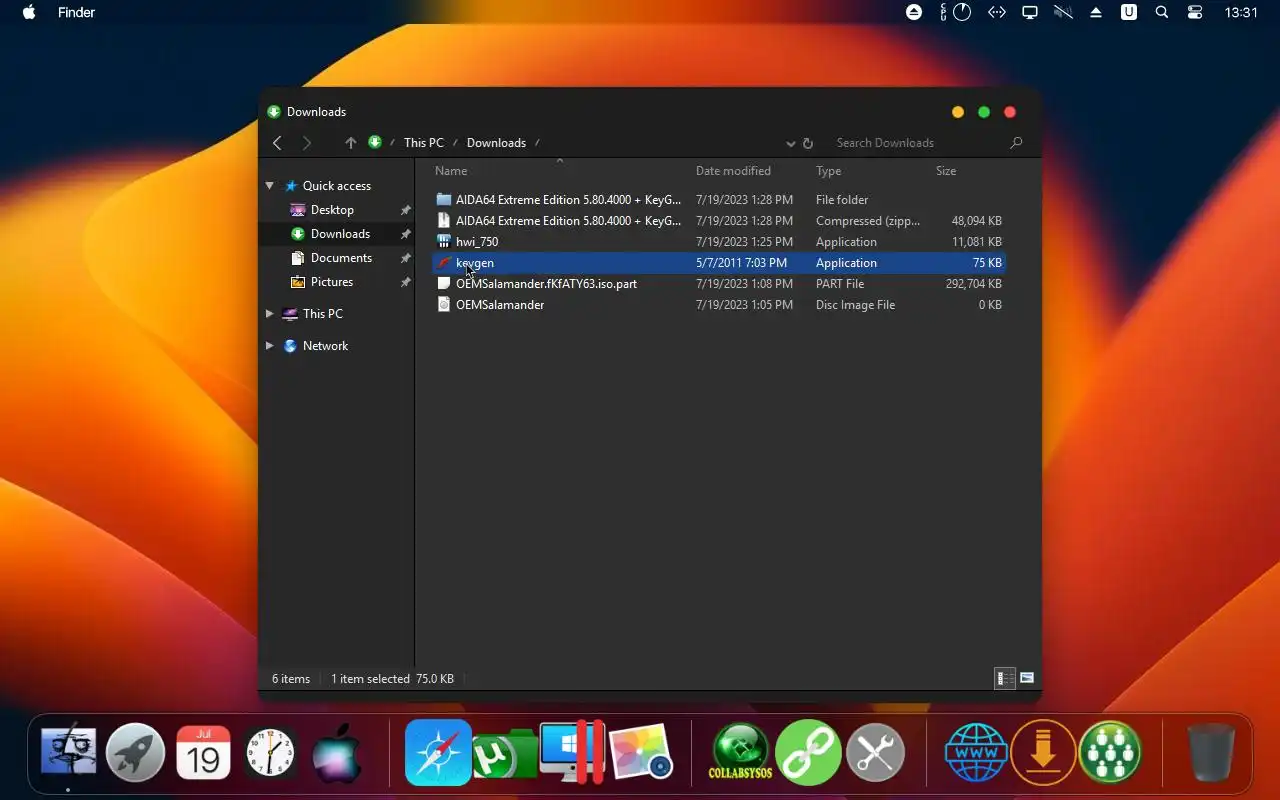Open the orange download arrow dock icon
Image resolution: width=1280 pixels, height=800 pixels.
[x=1043, y=752]
